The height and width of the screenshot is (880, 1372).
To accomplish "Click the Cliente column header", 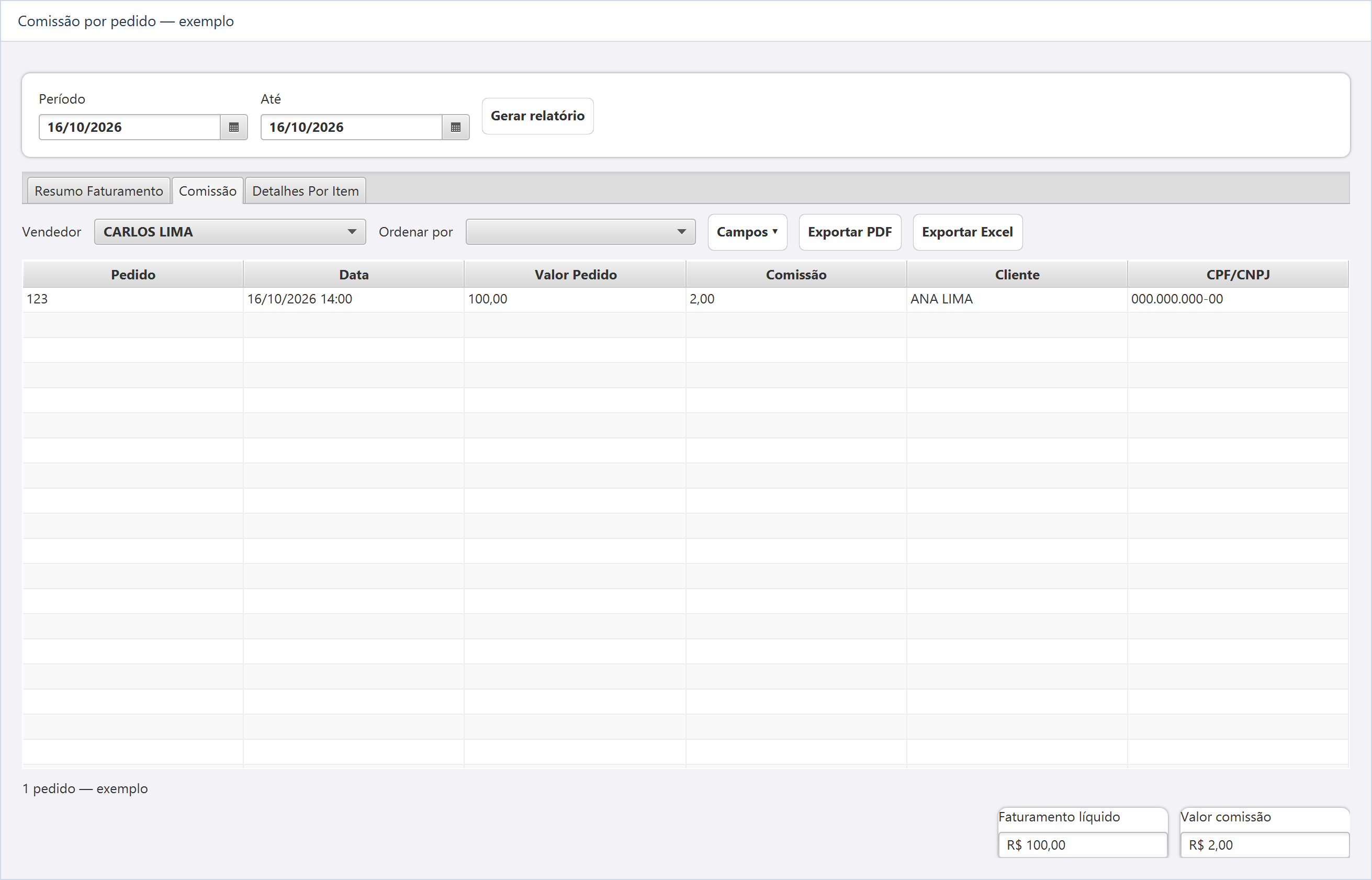I will tap(1017, 274).
